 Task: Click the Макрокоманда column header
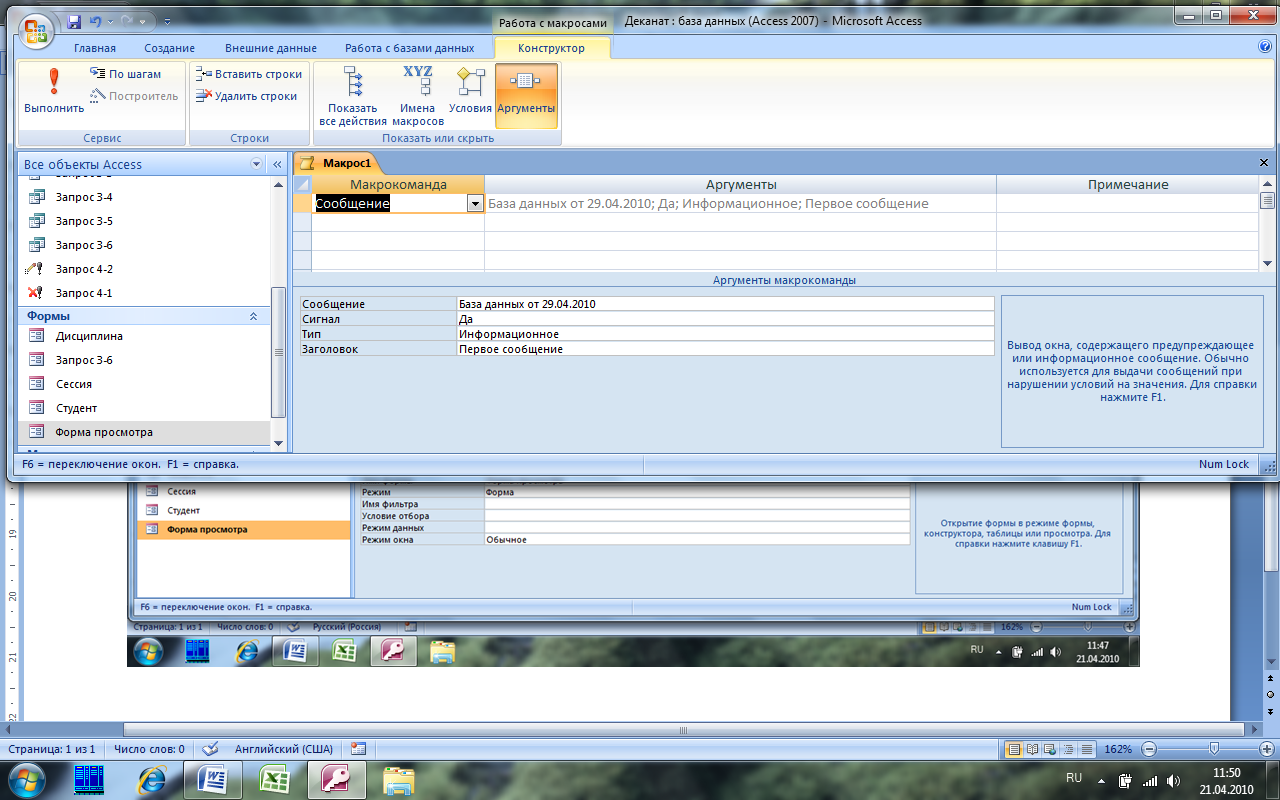click(x=398, y=184)
